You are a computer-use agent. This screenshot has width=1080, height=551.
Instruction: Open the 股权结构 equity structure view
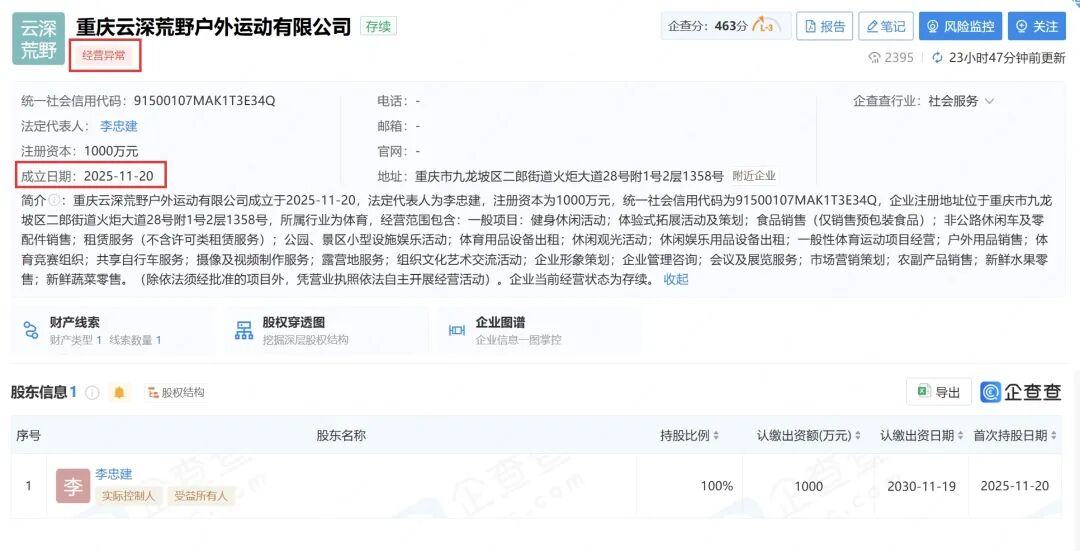point(175,393)
